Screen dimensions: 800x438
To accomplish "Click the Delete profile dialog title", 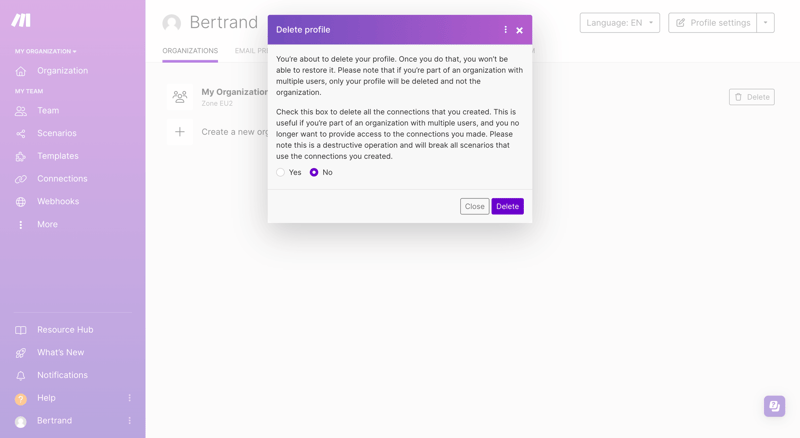I will [303, 30].
